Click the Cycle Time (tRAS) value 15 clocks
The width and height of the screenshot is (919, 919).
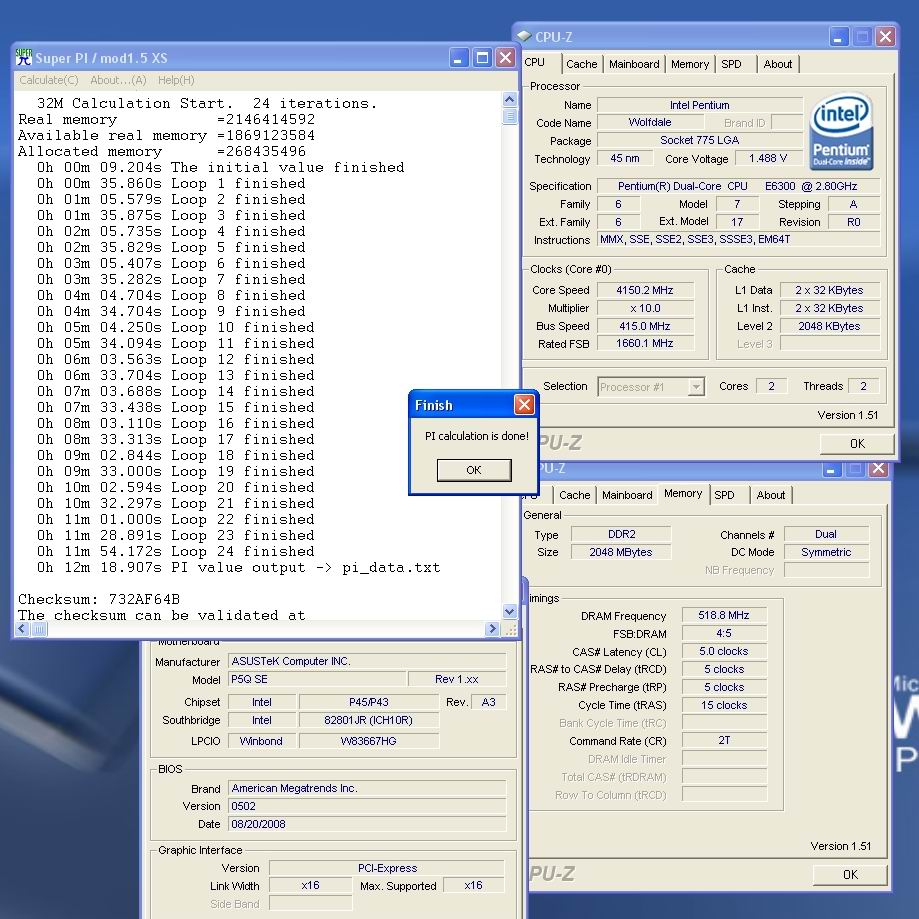pyautogui.click(x=724, y=705)
